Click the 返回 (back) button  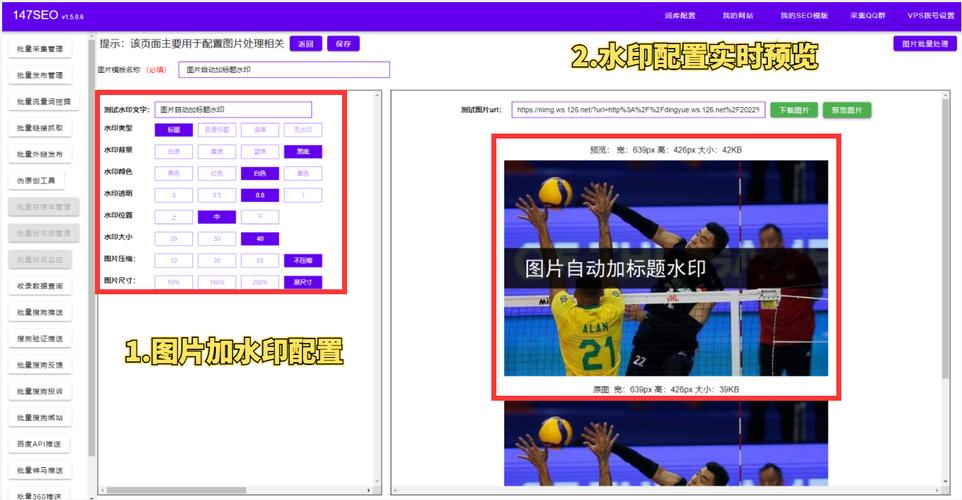click(306, 44)
